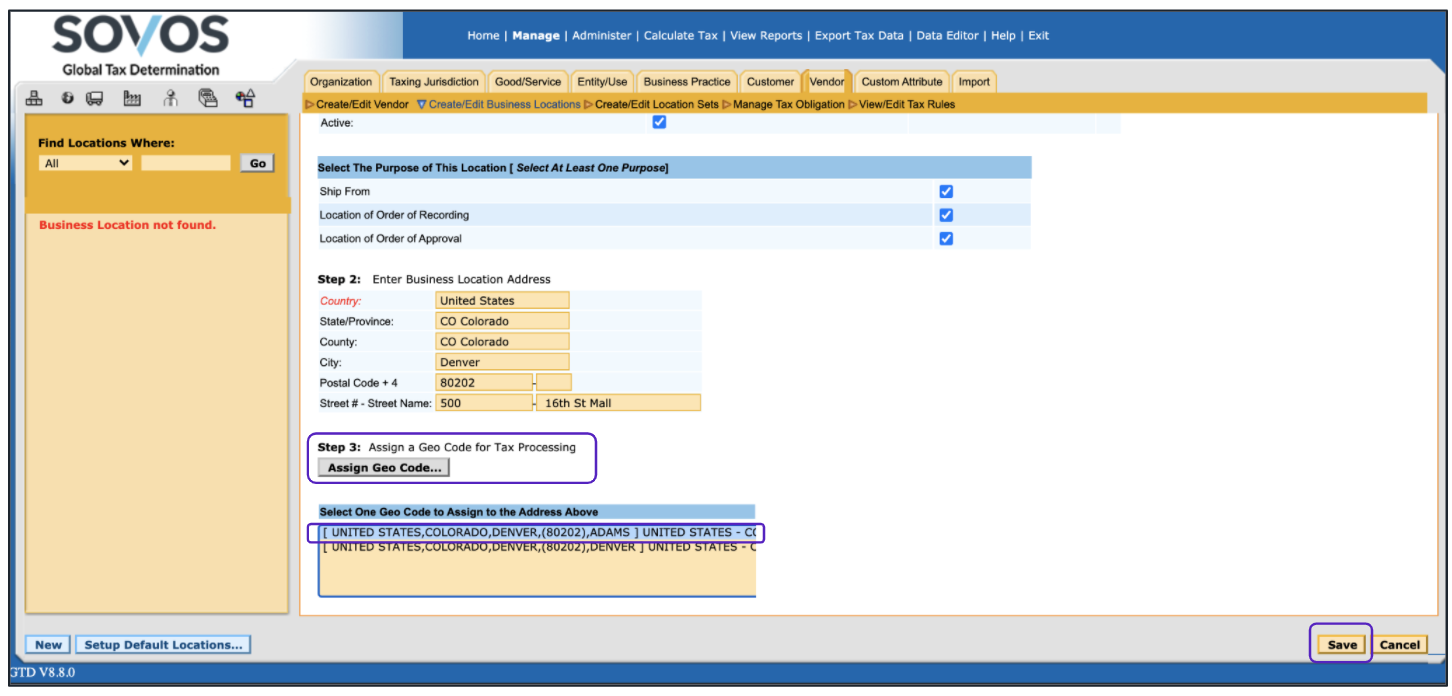The height and width of the screenshot is (696, 1452).
Task: Toggle Location of Order of Approval checkbox
Action: pos(946,238)
